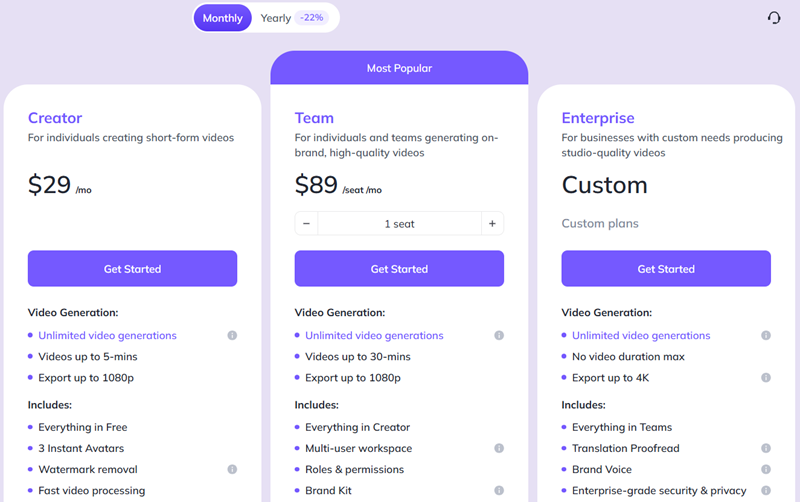Image resolution: width=800 pixels, height=502 pixels.
Task: Click info icon beside Export up to 4K
Action: pyautogui.click(x=766, y=378)
